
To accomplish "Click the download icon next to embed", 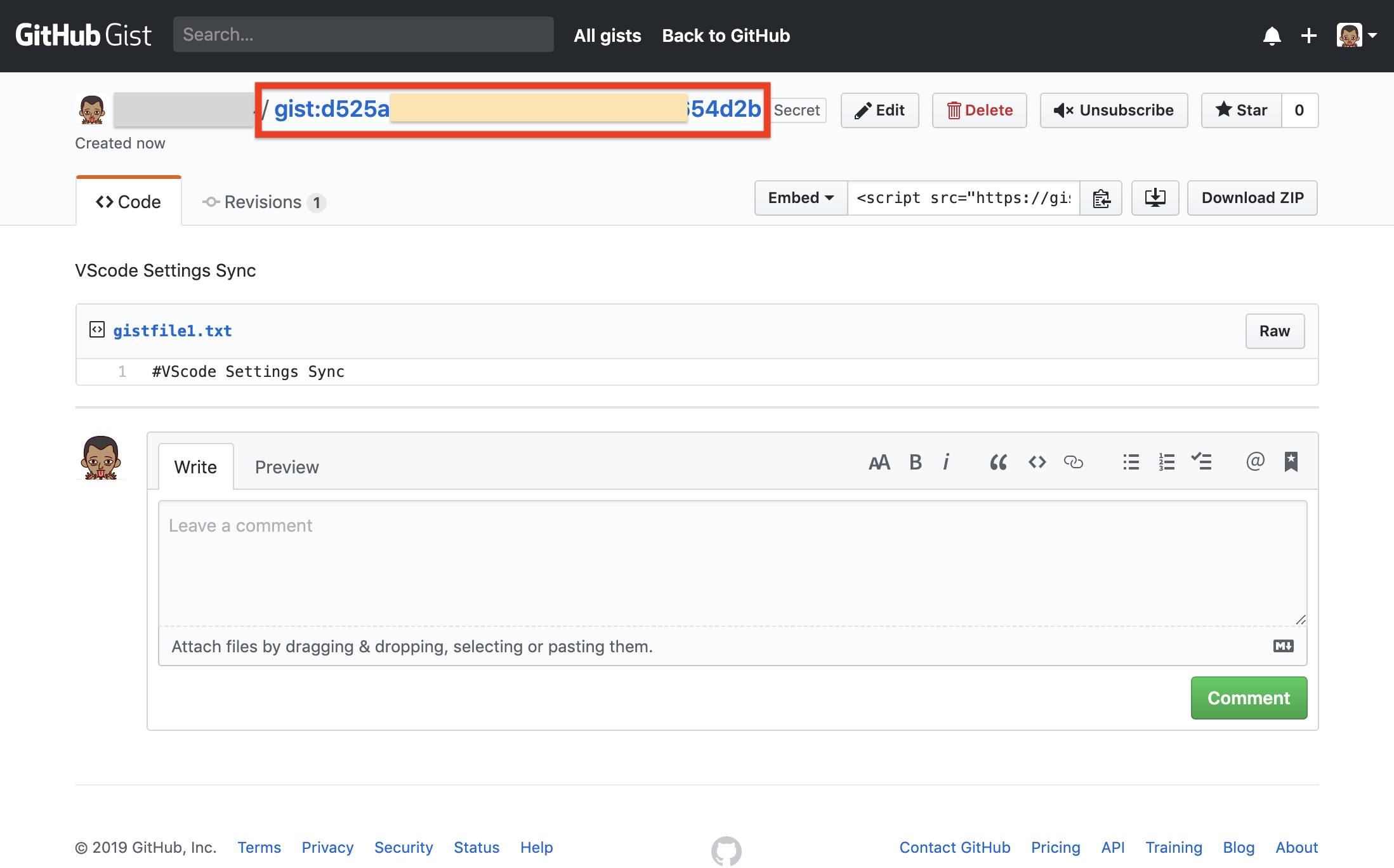I will [x=1153, y=197].
